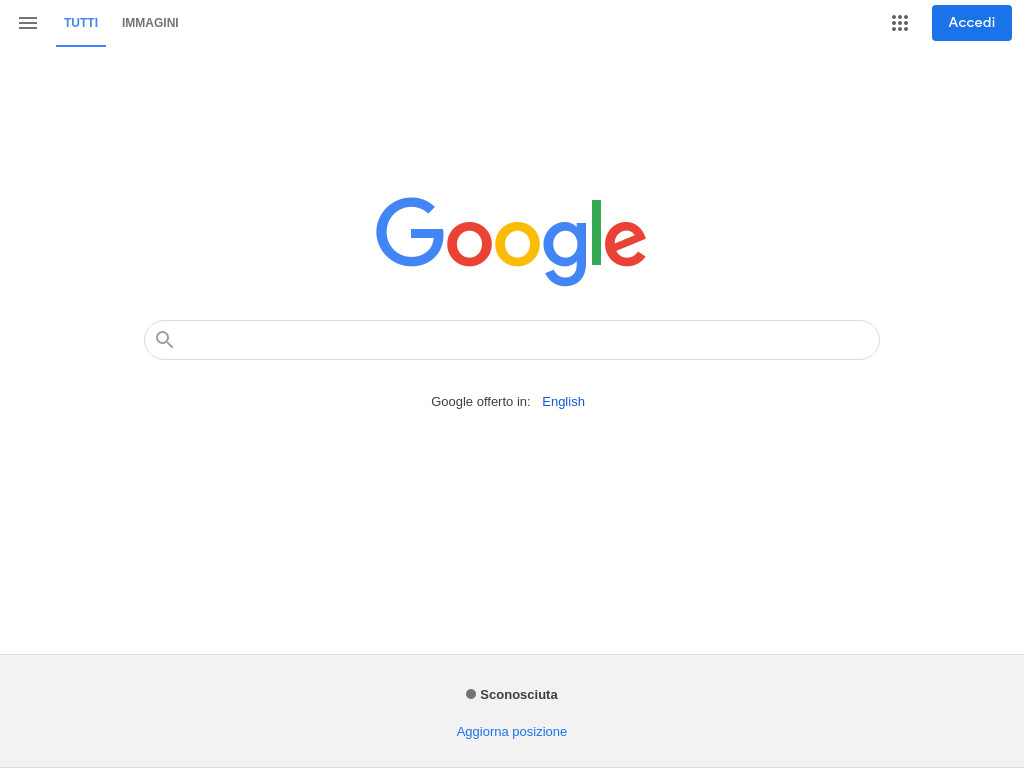The height and width of the screenshot is (768, 1024).
Task: Click the 'Google offerto in:' text
Action: pos(481,402)
